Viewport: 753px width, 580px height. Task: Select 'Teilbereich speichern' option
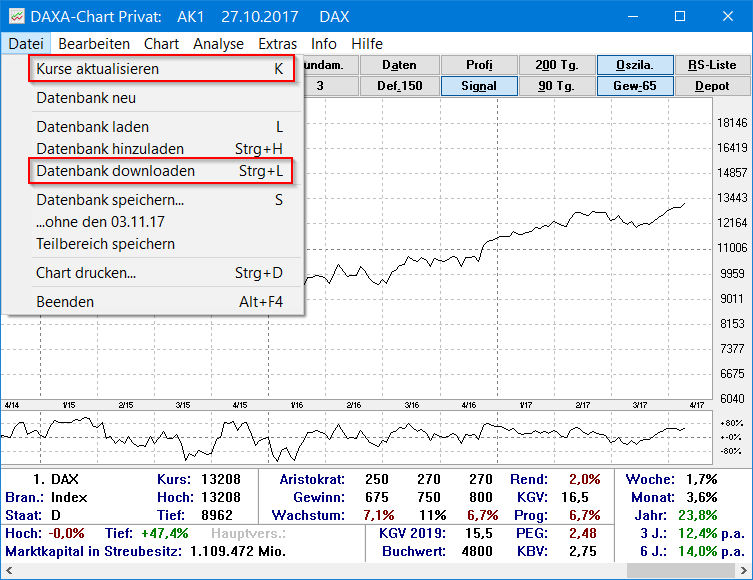pos(105,244)
